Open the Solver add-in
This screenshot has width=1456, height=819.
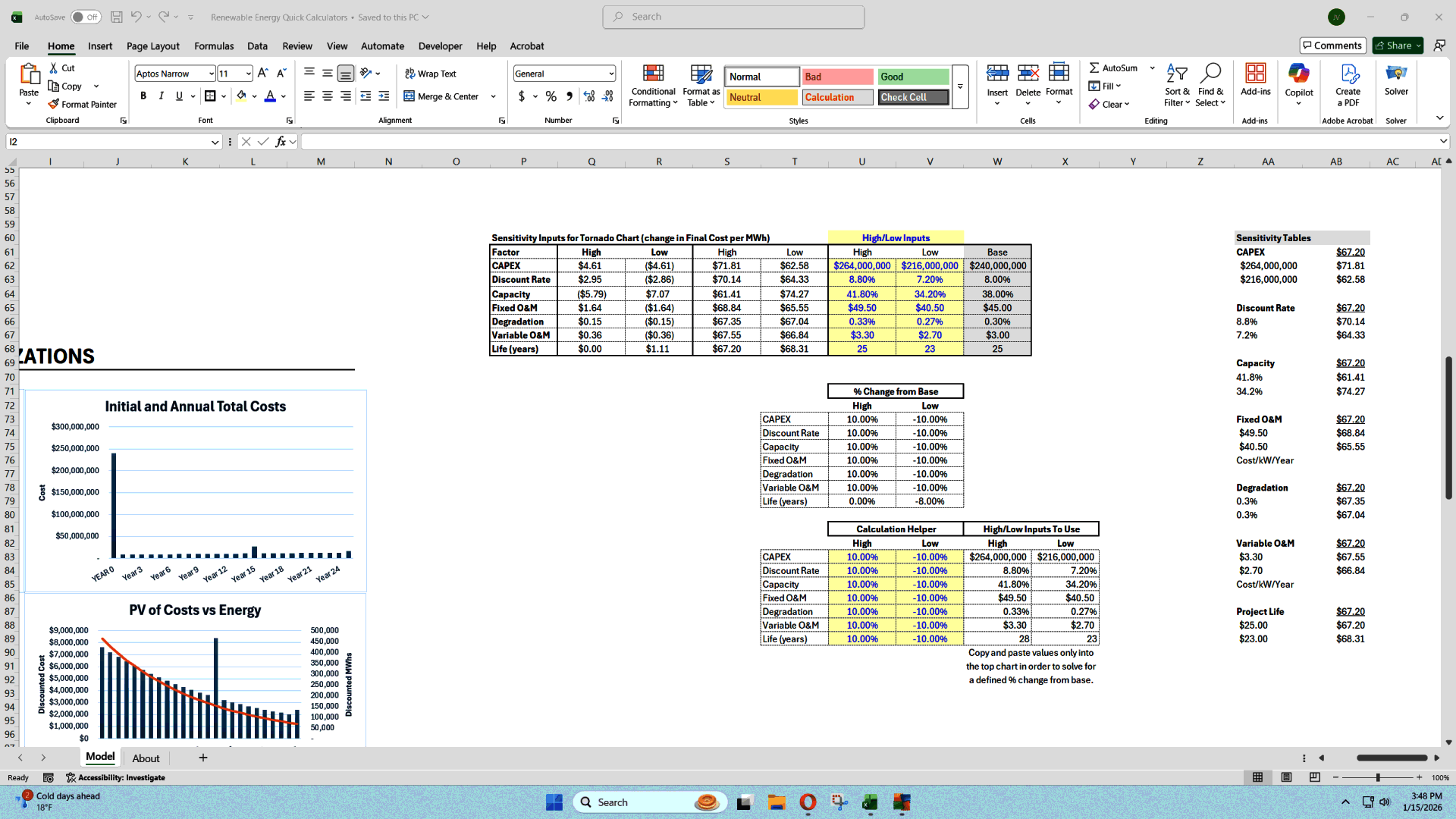click(x=1396, y=83)
